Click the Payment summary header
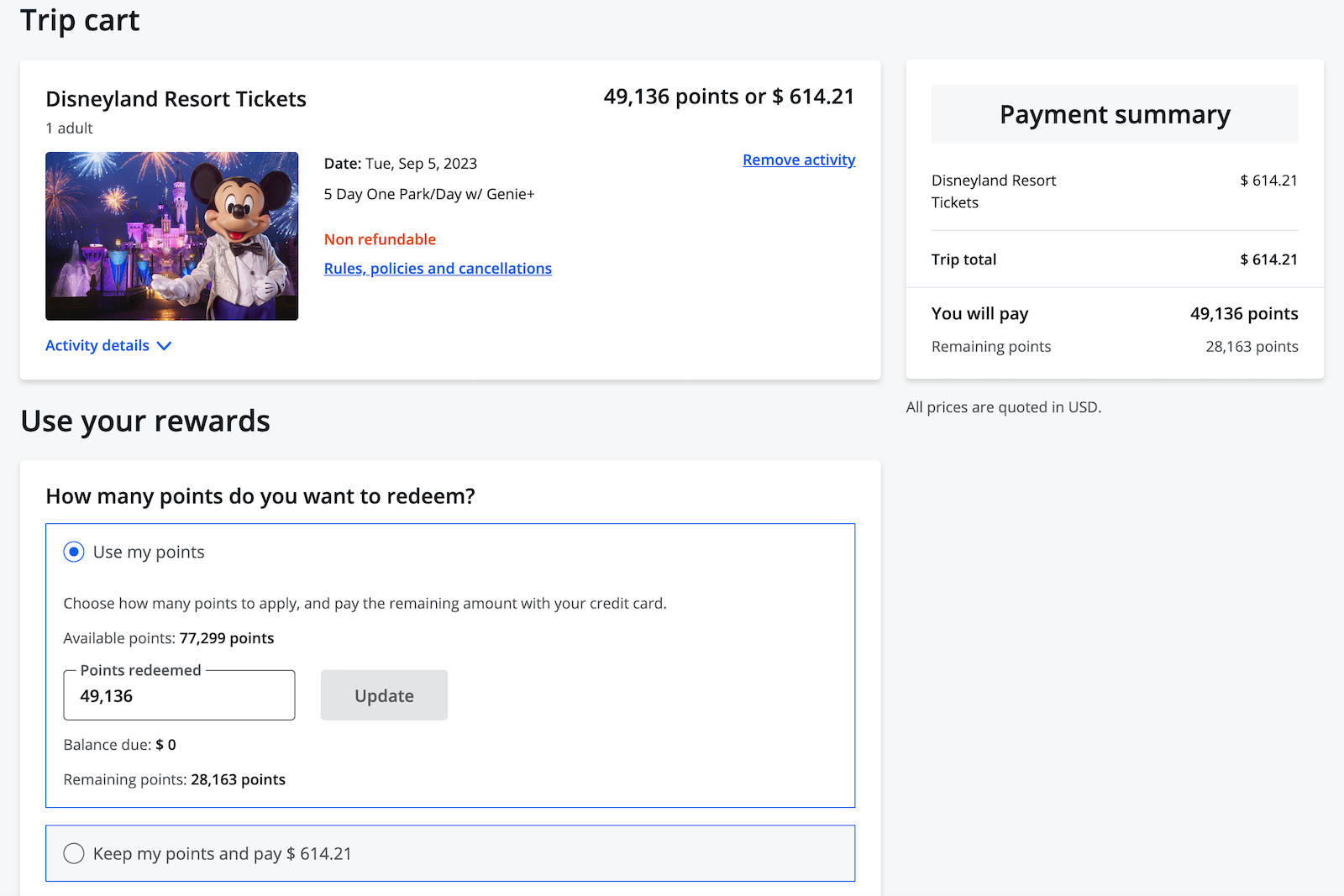This screenshot has width=1344, height=896. 1114,114
